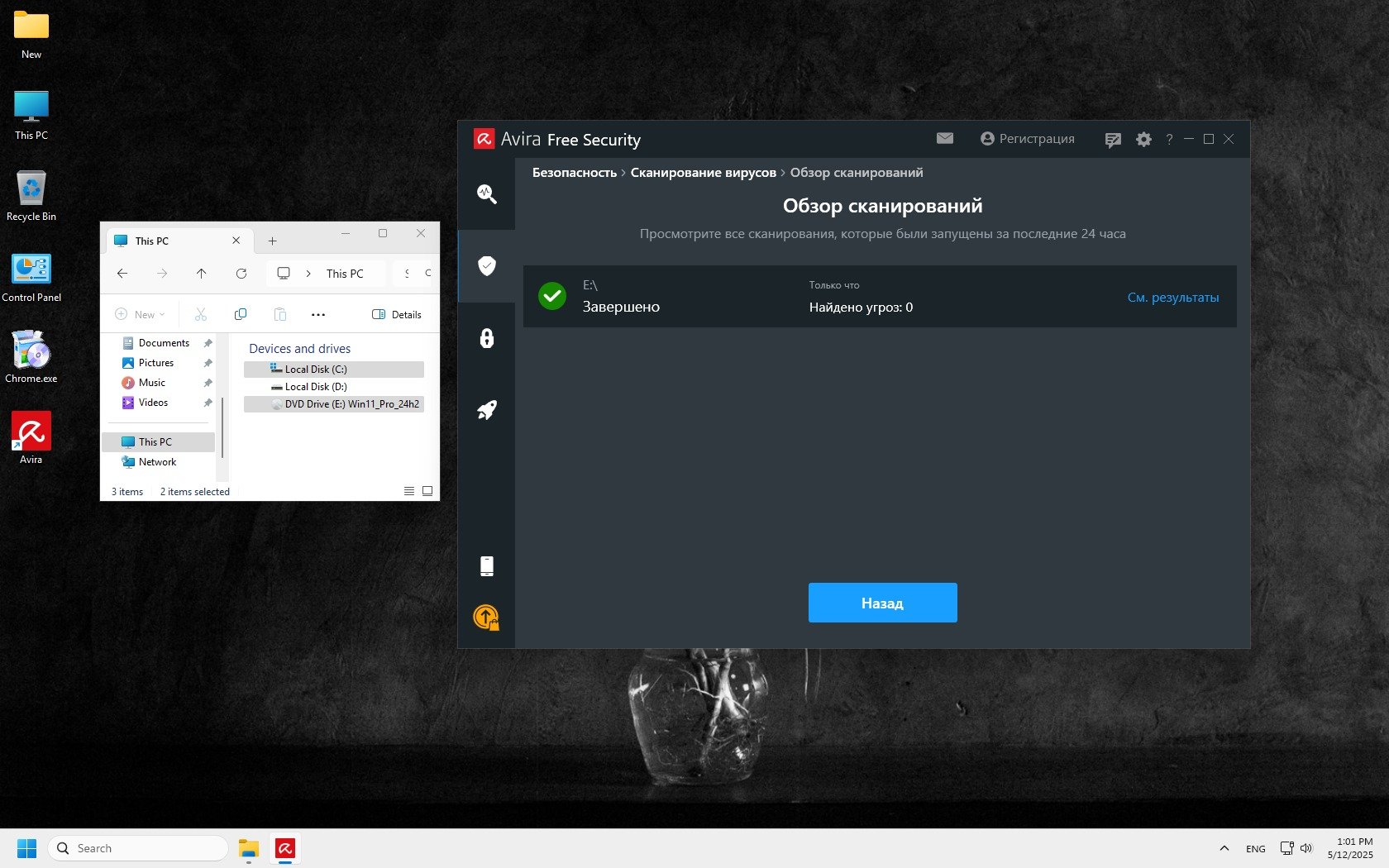The image size is (1389, 868).
Task: Open the Windows Start menu
Action: [x=27, y=848]
